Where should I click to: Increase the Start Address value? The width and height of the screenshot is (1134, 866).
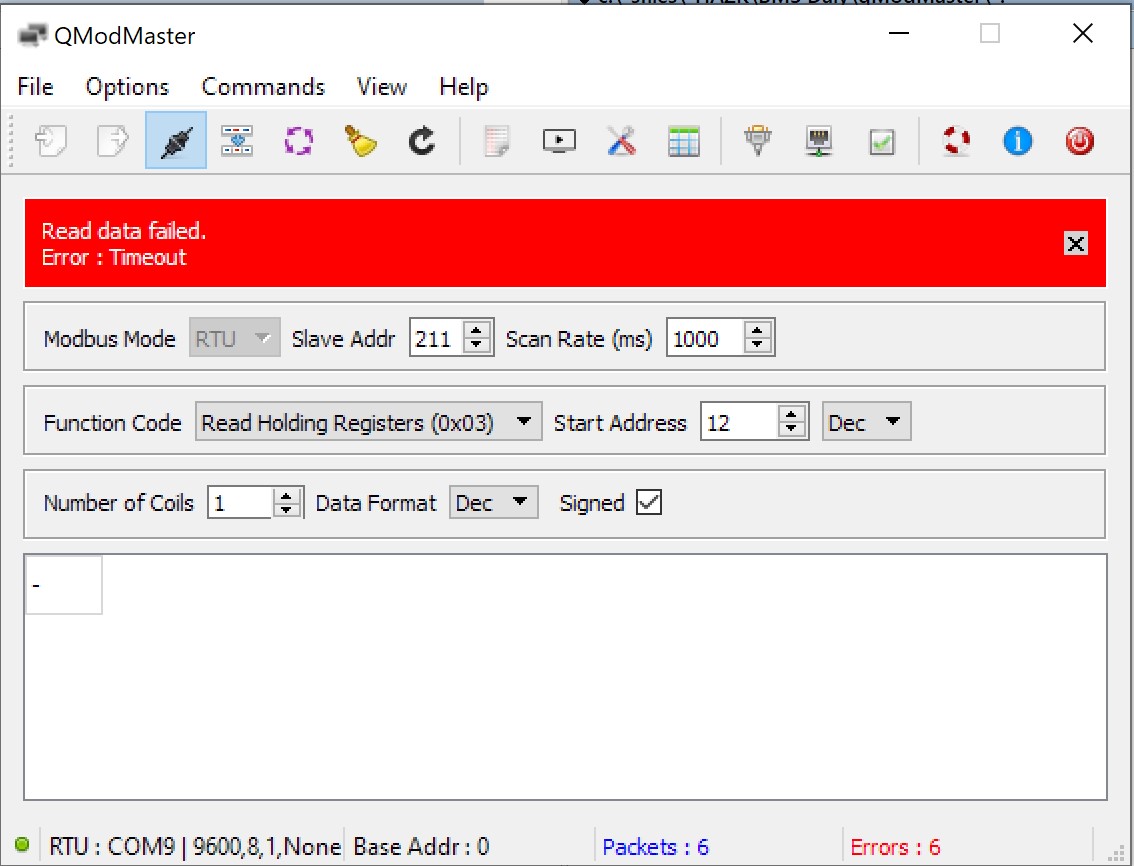(x=791, y=415)
